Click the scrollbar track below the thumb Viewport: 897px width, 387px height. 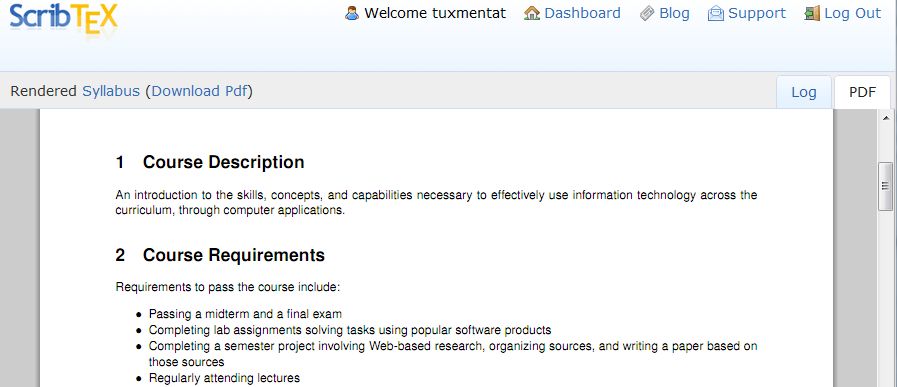[x=885, y=298]
